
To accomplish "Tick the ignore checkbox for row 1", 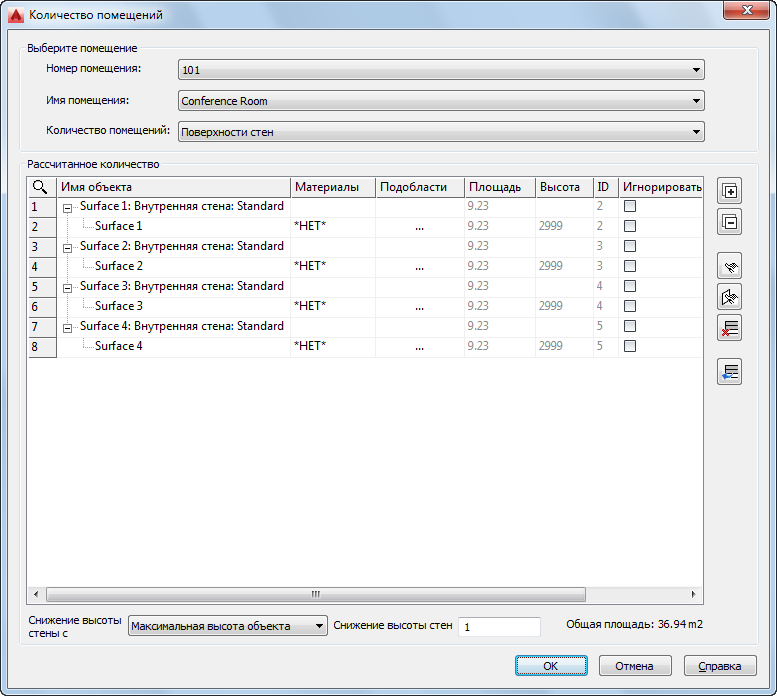I will 630,206.
